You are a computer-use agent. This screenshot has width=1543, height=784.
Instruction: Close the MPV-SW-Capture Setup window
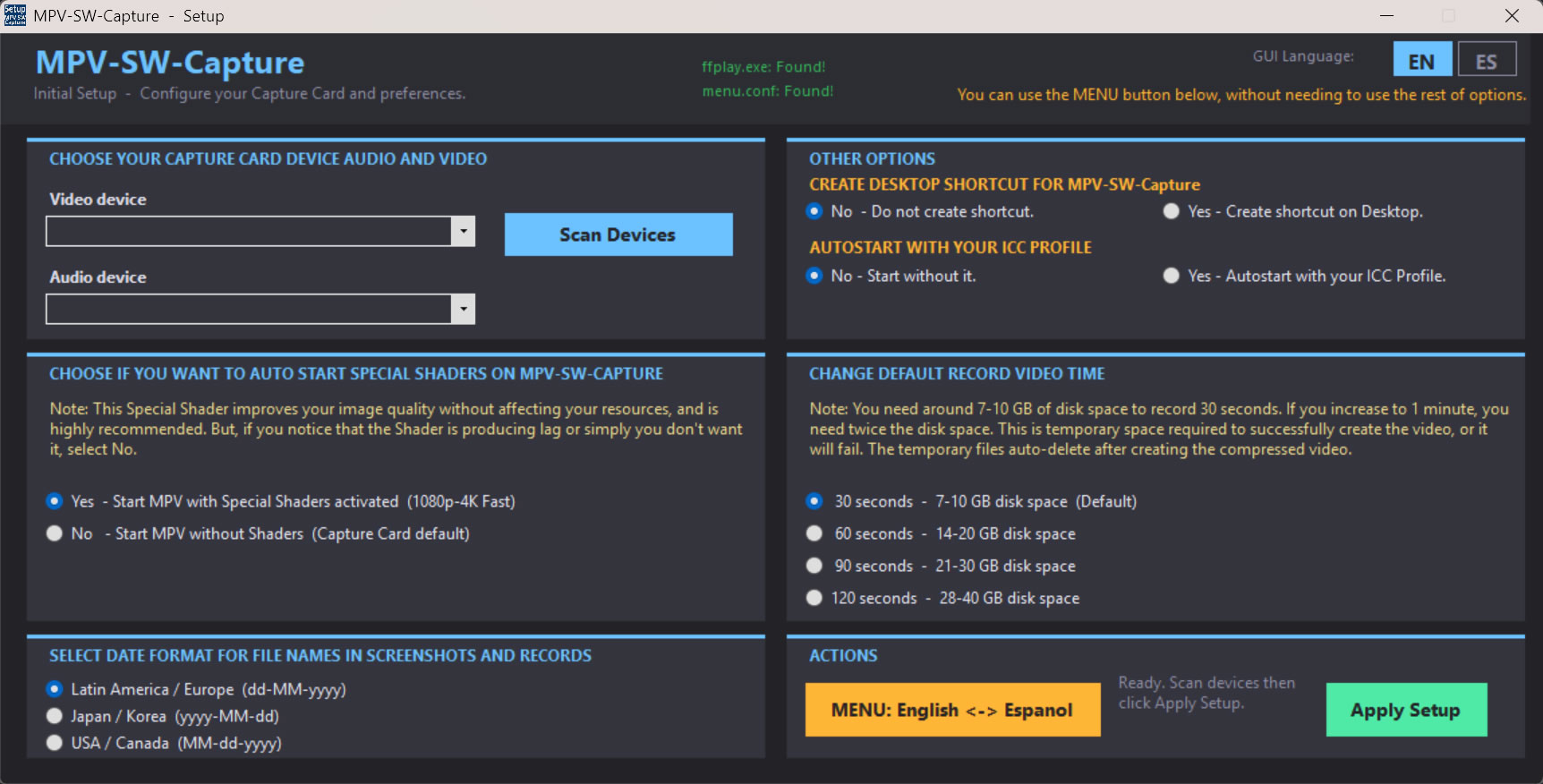1512,15
